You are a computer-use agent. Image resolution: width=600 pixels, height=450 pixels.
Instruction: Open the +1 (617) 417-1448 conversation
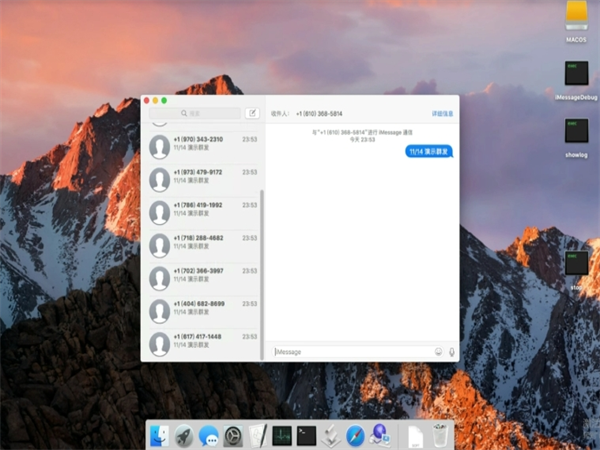pos(200,342)
